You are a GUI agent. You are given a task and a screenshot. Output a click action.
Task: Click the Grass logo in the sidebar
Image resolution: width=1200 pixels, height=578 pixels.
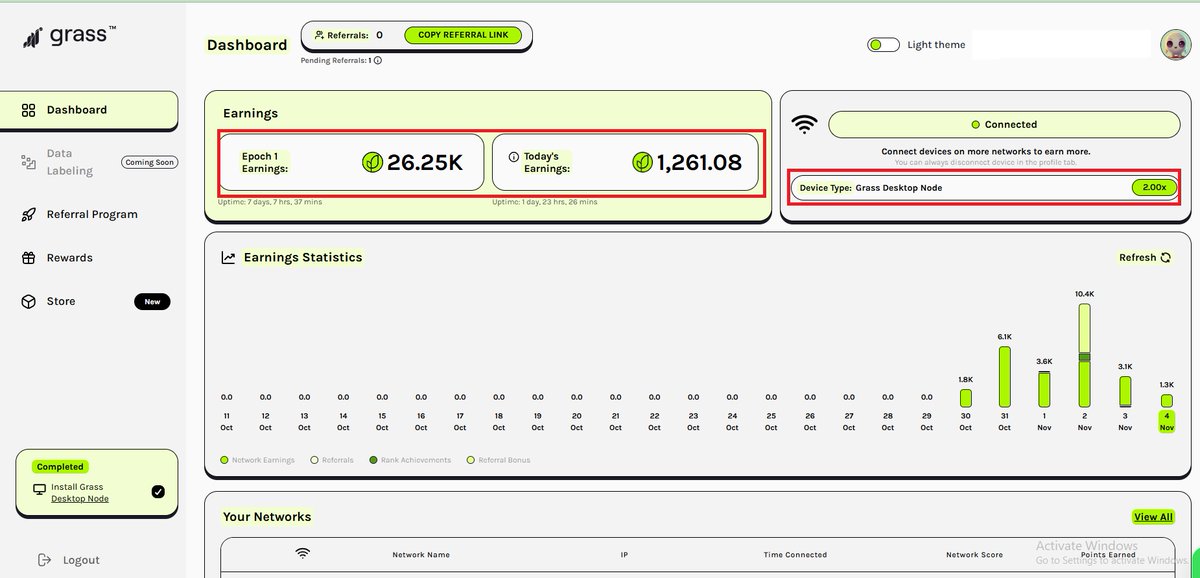69,37
